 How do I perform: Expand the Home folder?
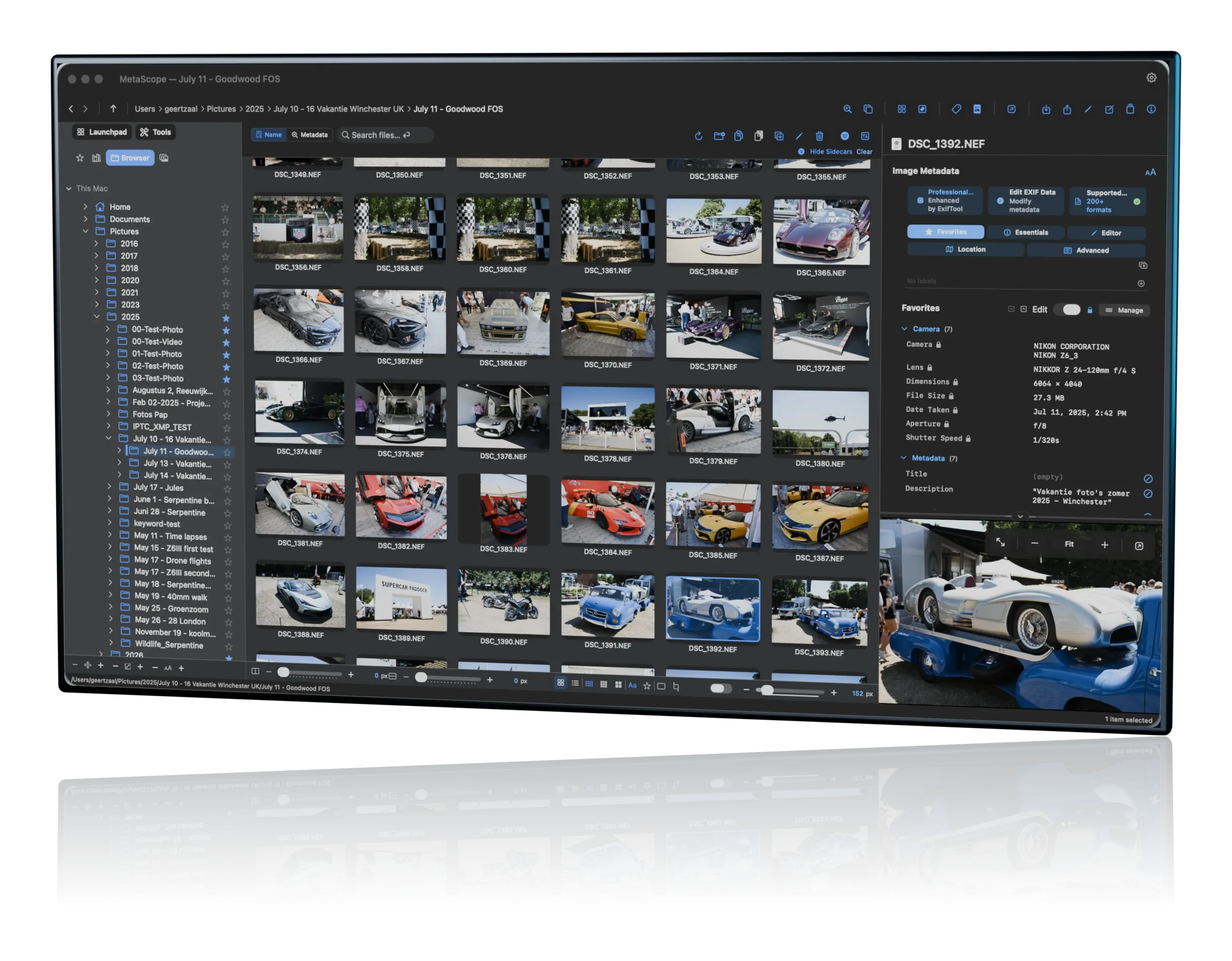86,206
